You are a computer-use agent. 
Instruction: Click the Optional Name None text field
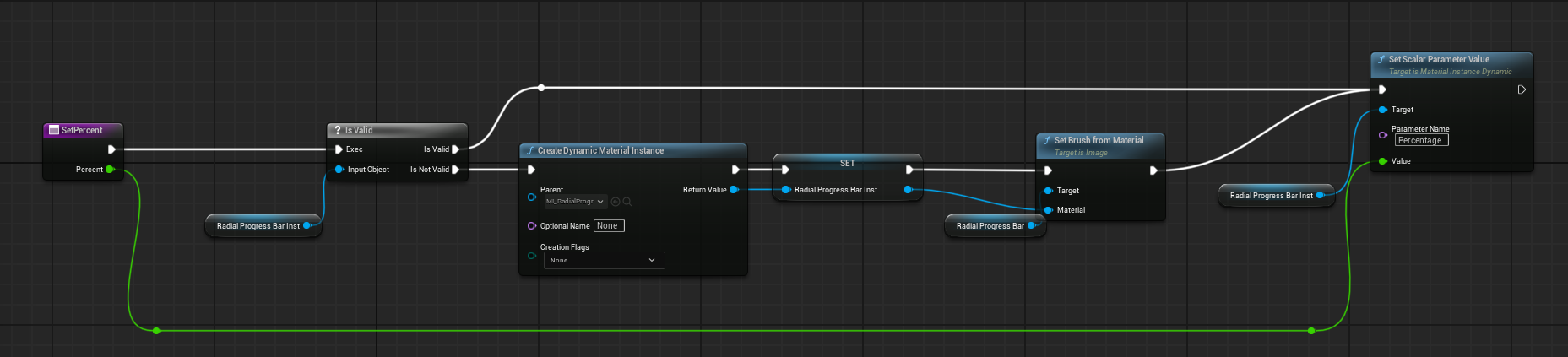click(x=609, y=226)
